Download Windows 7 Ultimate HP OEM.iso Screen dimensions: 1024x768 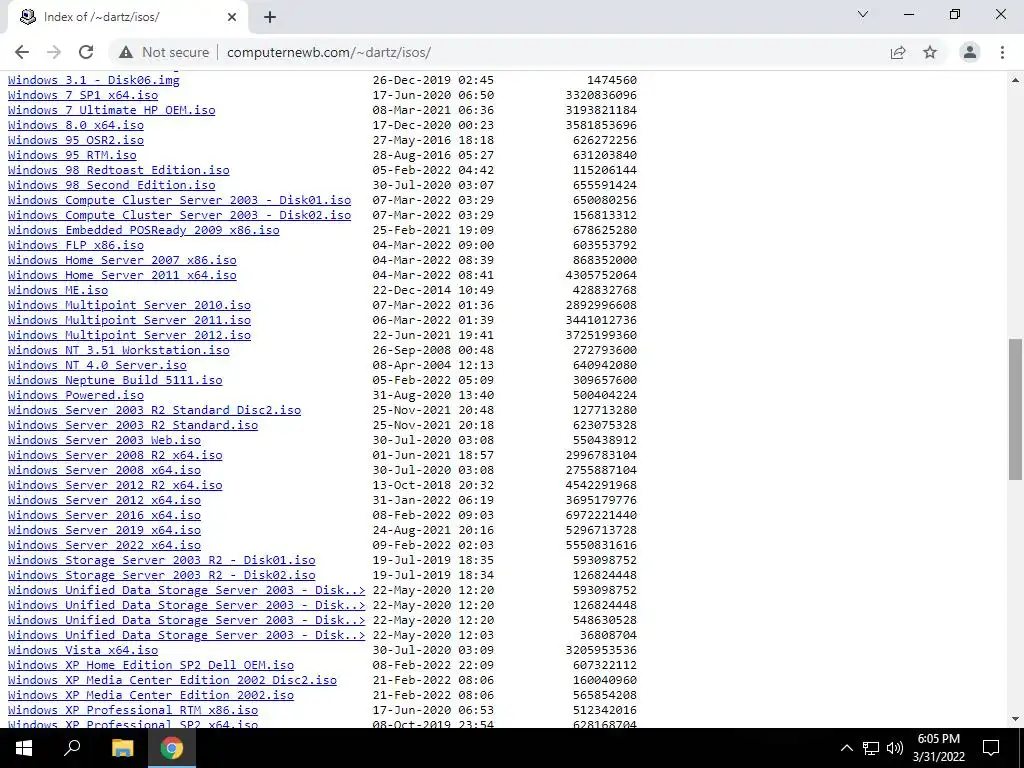coord(112,110)
